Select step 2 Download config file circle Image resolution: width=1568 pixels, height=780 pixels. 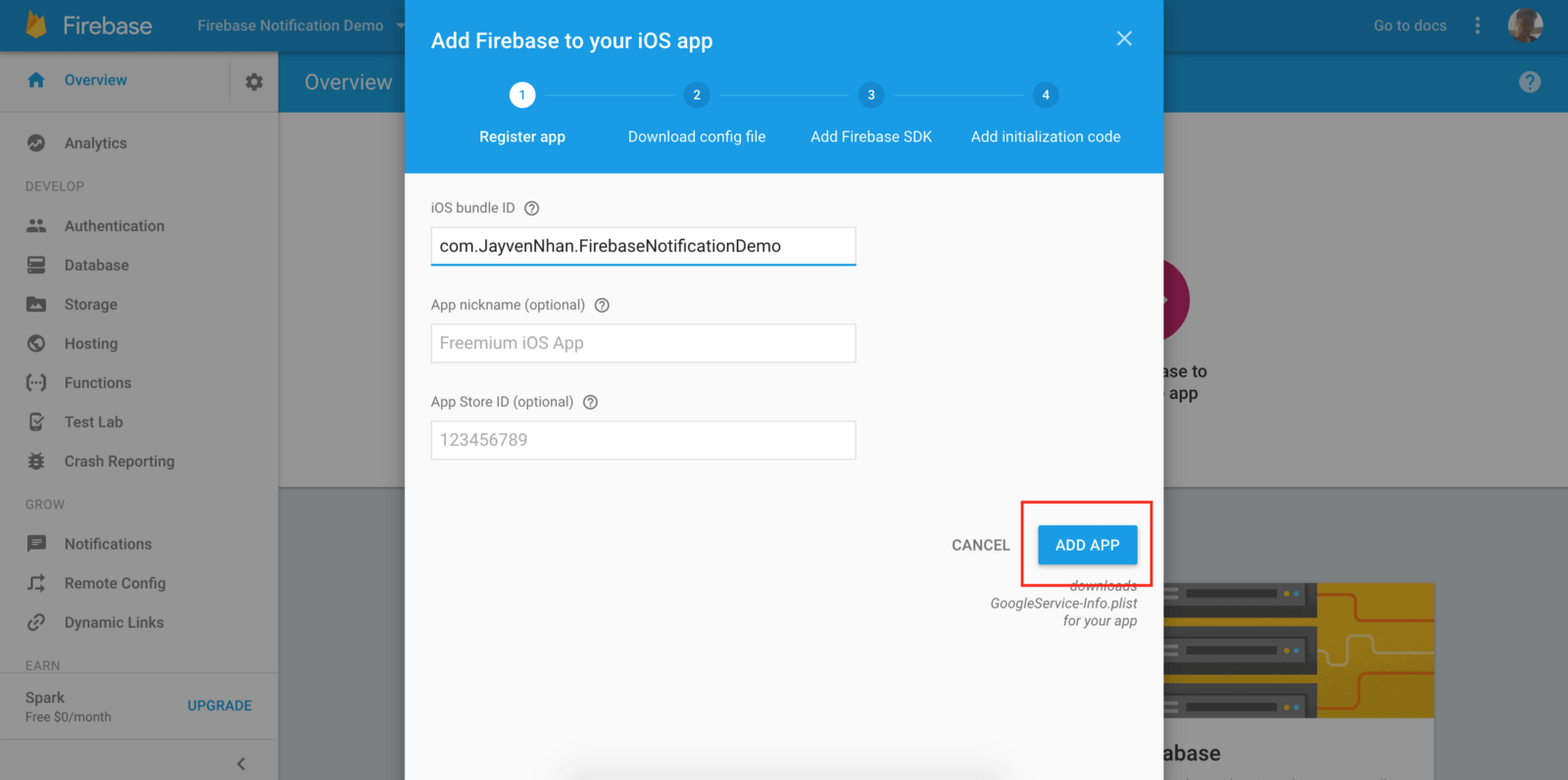pyautogui.click(x=697, y=95)
